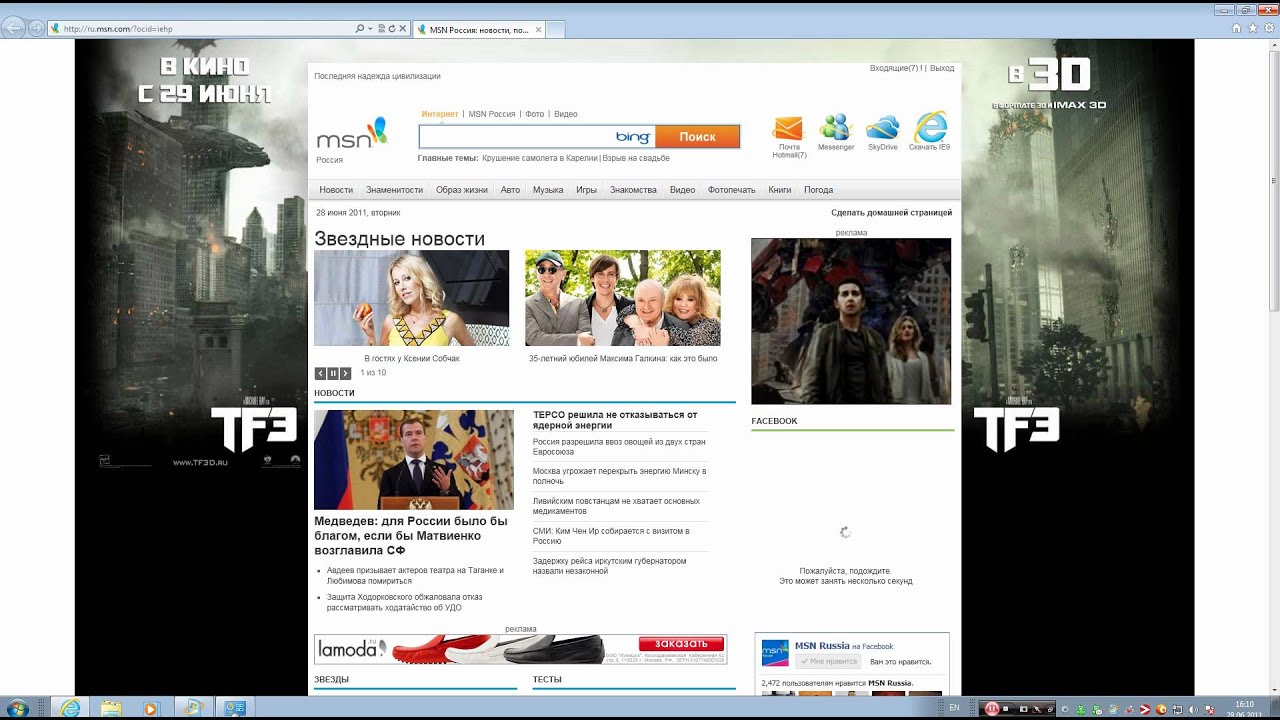Go forward with browser Forward arrow
1280x720 pixels.
click(x=36, y=28)
